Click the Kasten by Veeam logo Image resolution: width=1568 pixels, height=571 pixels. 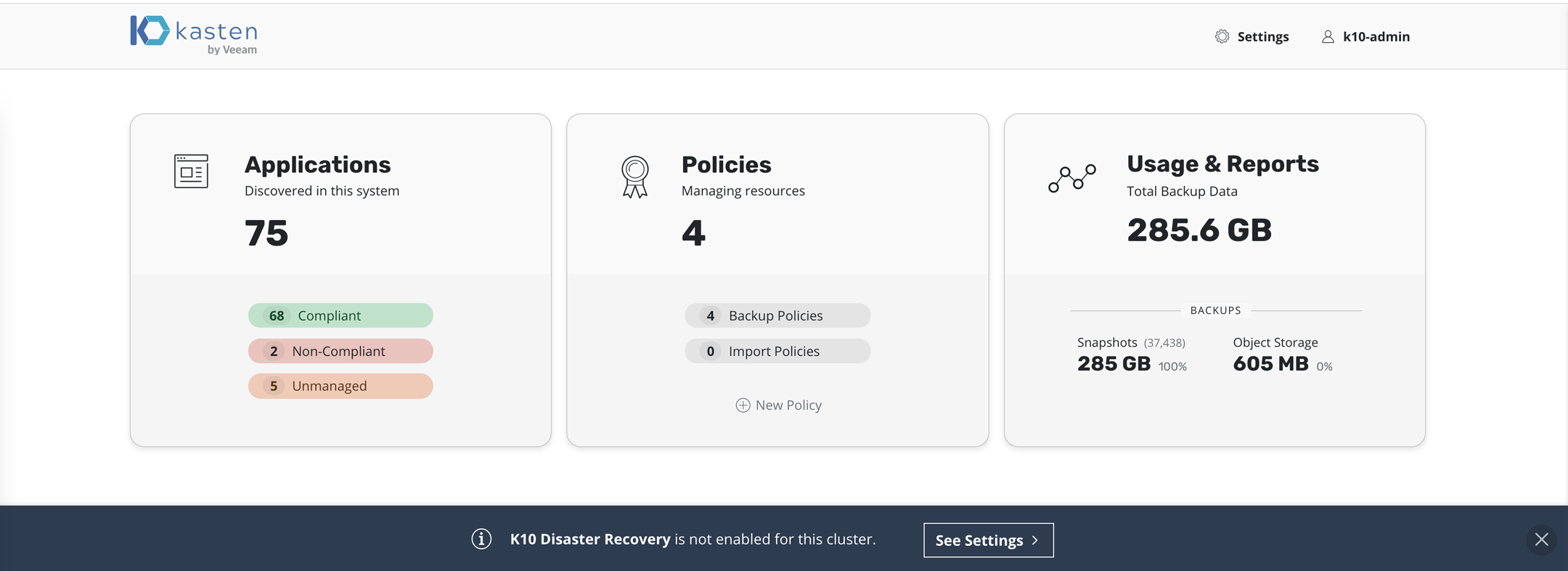click(x=193, y=35)
